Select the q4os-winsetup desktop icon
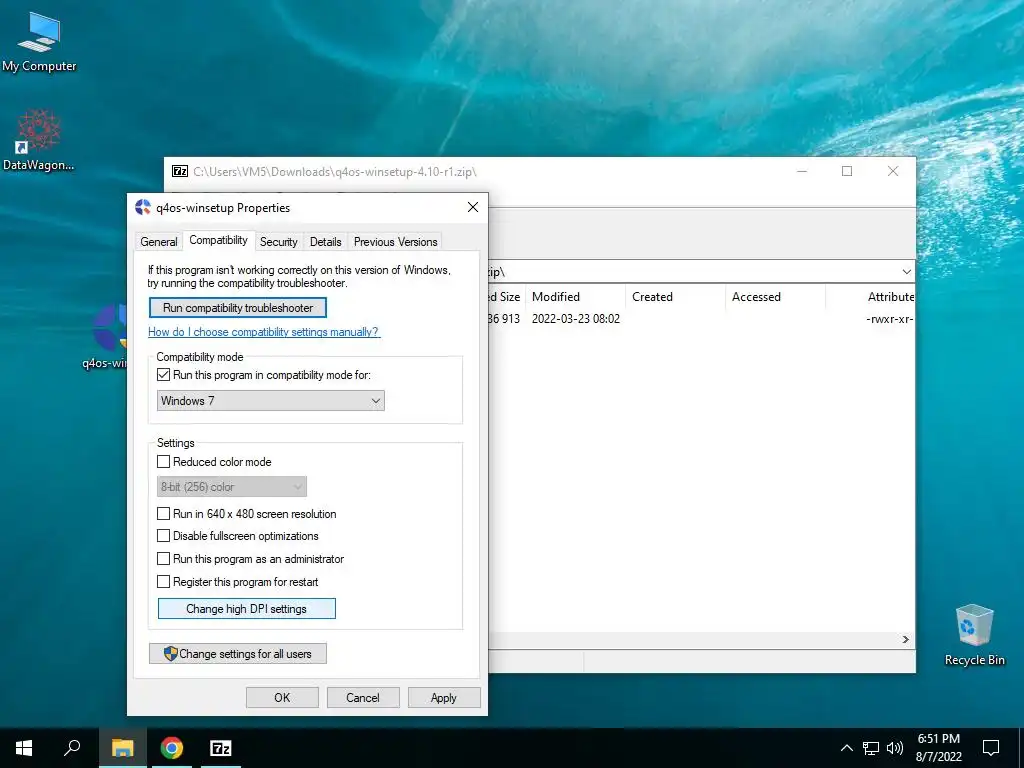 point(106,336)
